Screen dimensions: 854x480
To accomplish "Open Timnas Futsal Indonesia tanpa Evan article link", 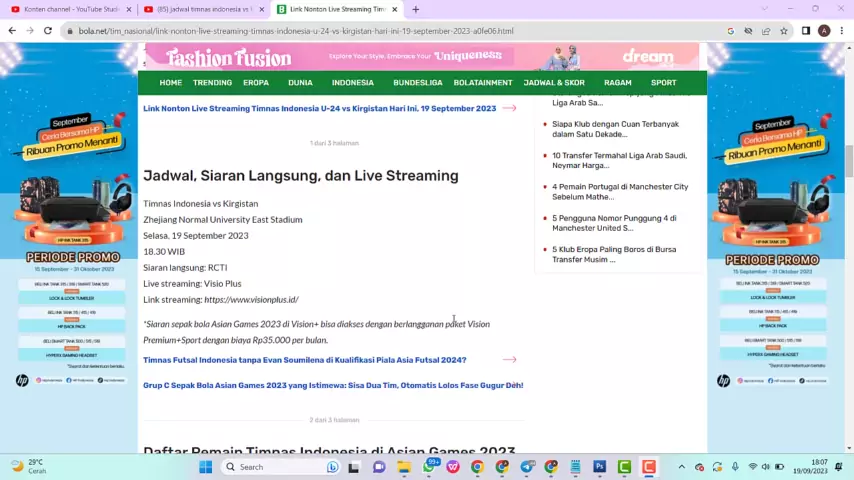I will pos(304,360).
